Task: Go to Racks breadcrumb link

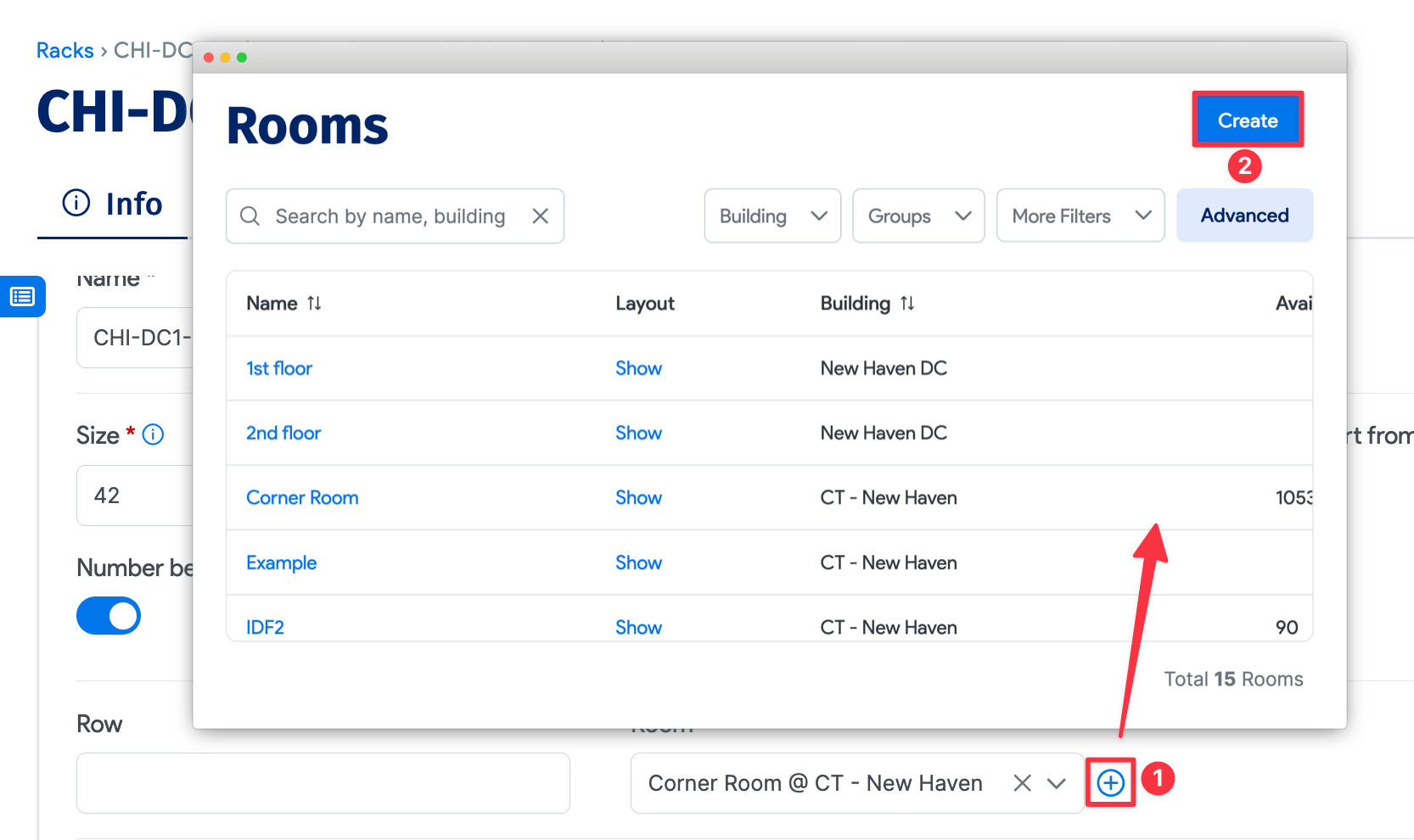Action: tap(65, 51)
